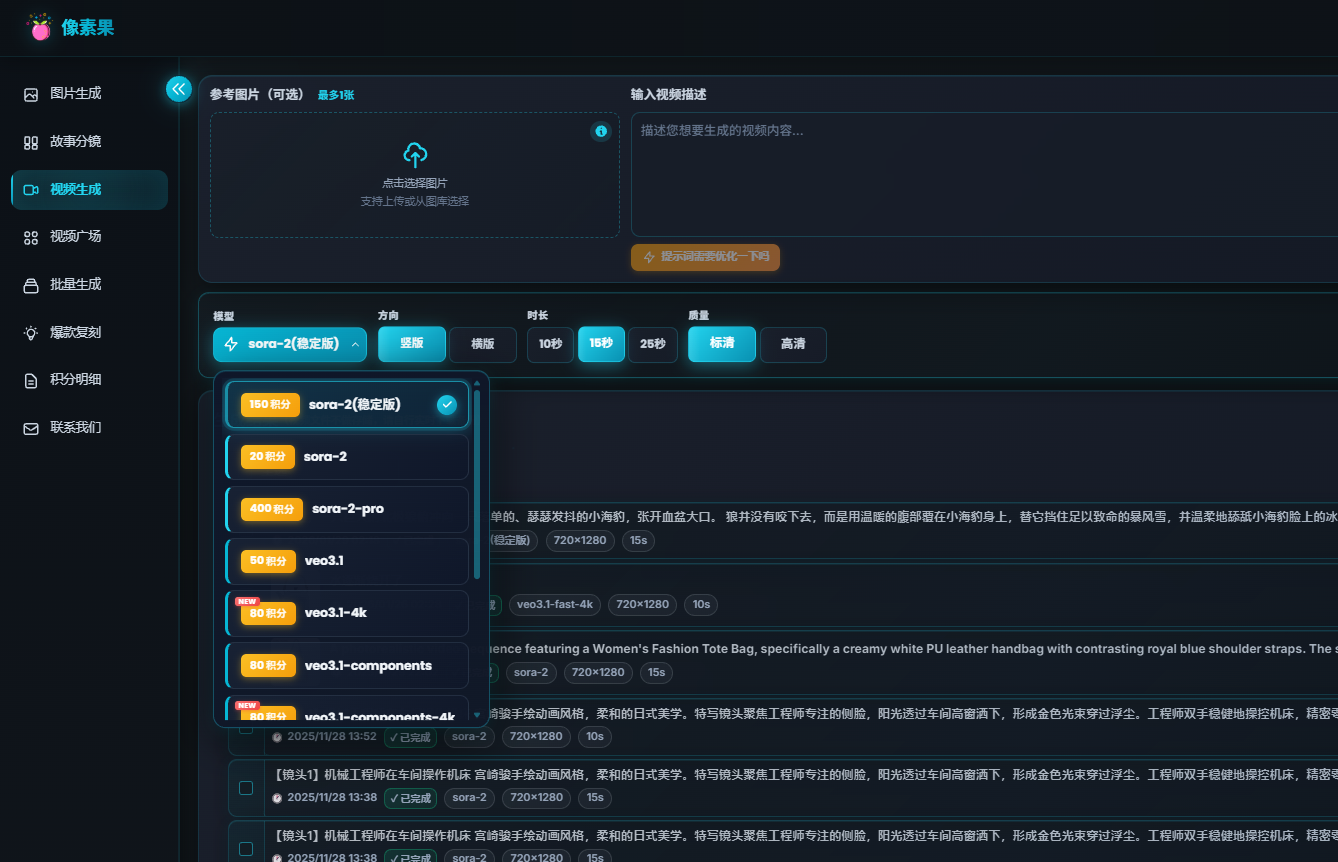
Task: Select the 横版 orientation option
Action: pos(483,344)
